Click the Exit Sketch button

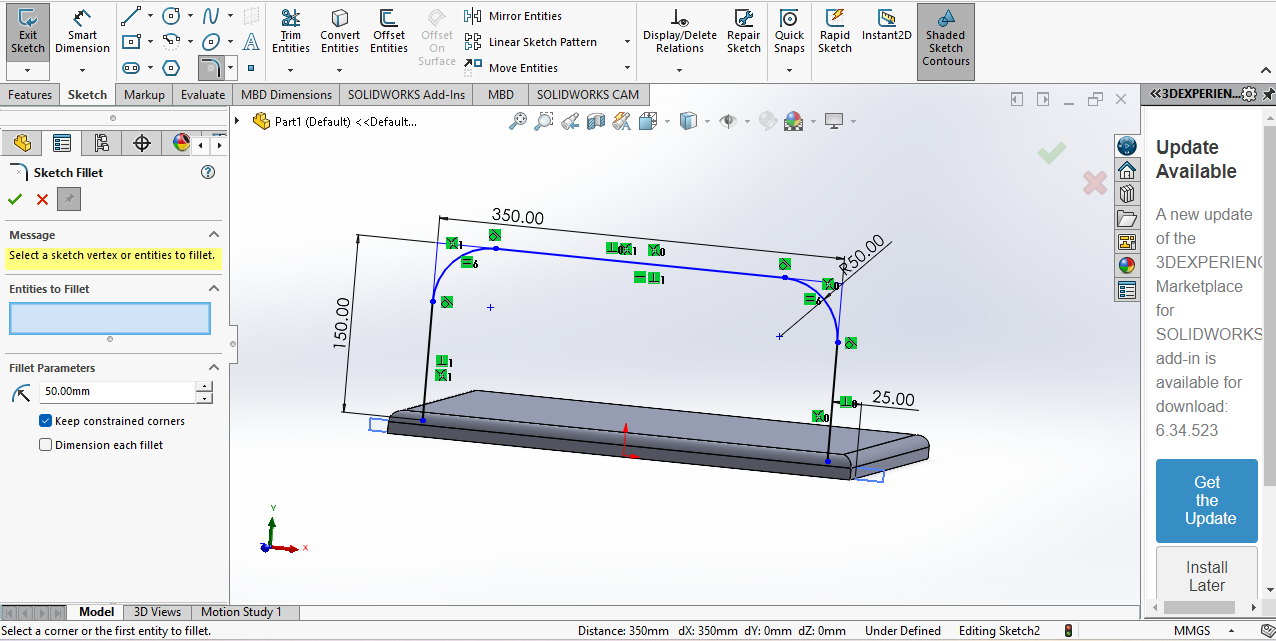click(x=27, y=32)
